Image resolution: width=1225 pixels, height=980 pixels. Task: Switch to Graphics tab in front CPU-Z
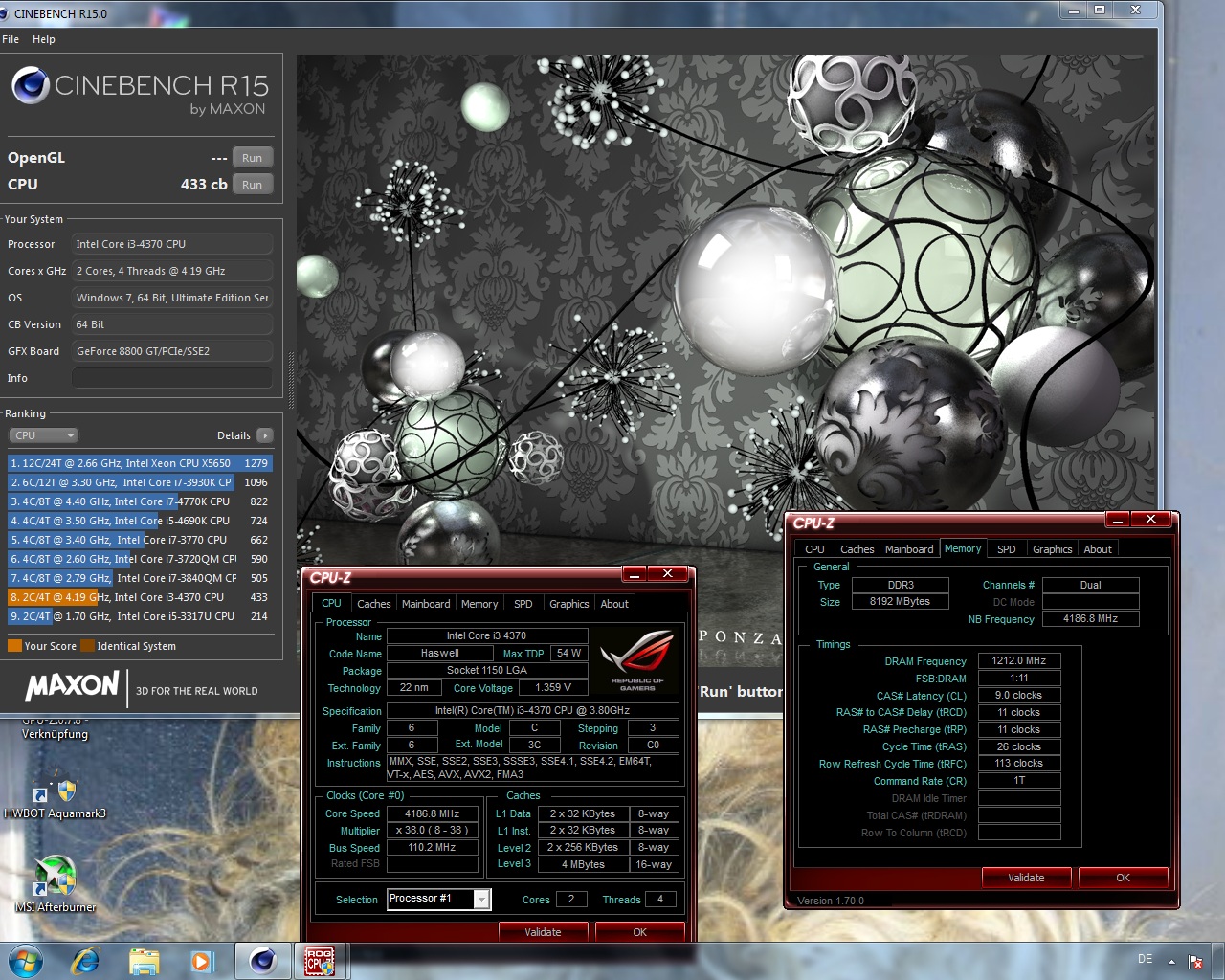(569, 604)
